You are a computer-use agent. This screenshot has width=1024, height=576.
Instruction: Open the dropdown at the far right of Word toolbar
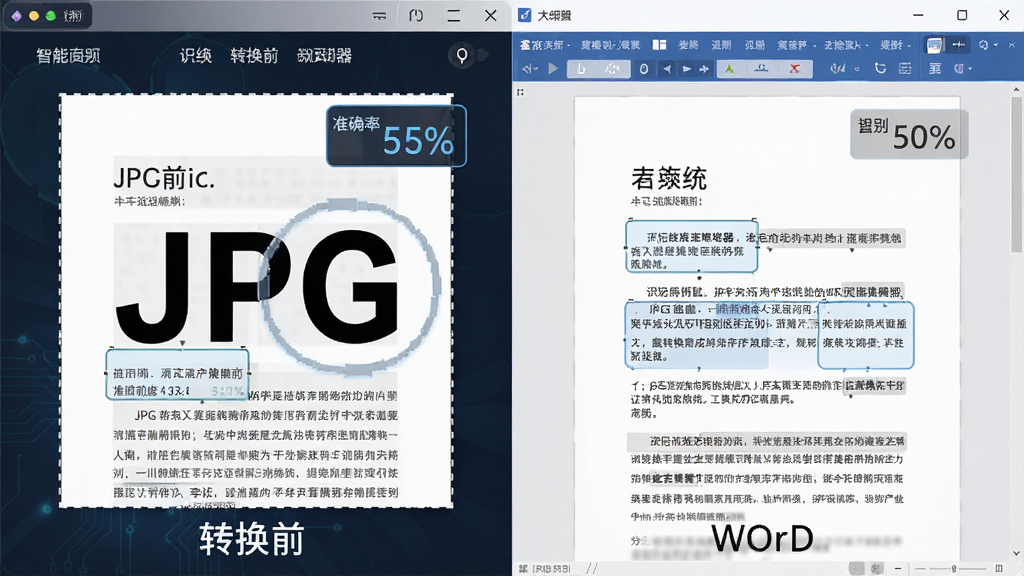pos(970,69)
